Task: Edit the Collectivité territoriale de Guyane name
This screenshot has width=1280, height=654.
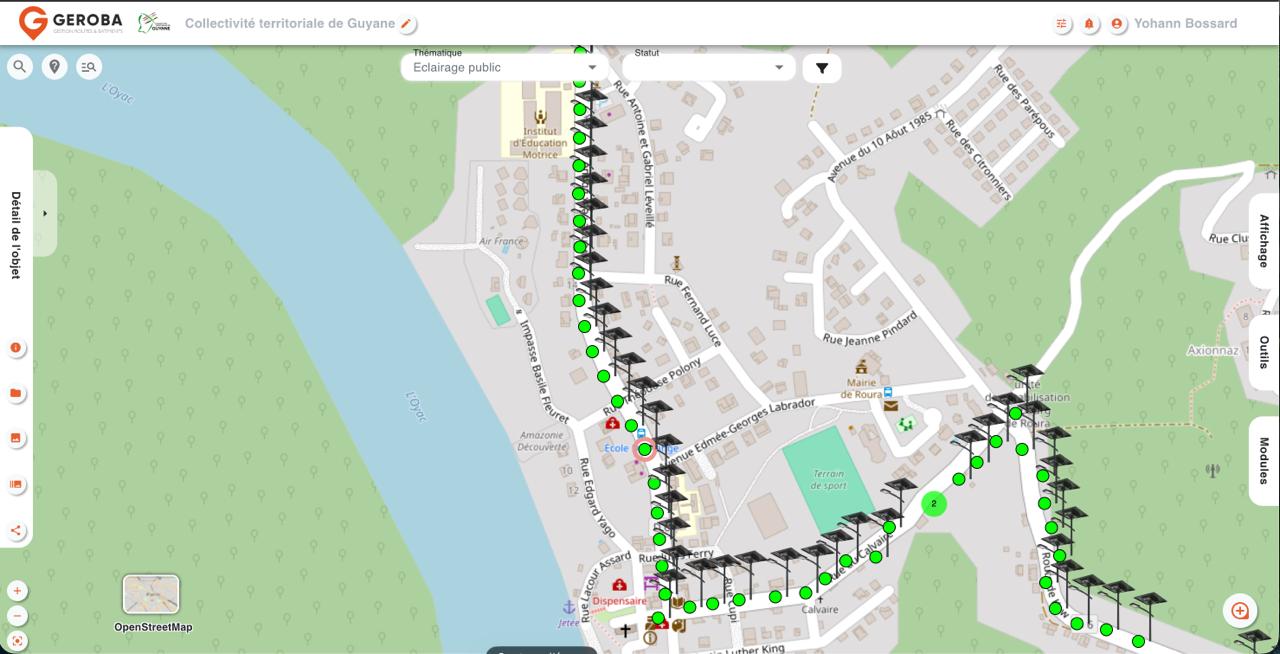Action: coord(406,24)
